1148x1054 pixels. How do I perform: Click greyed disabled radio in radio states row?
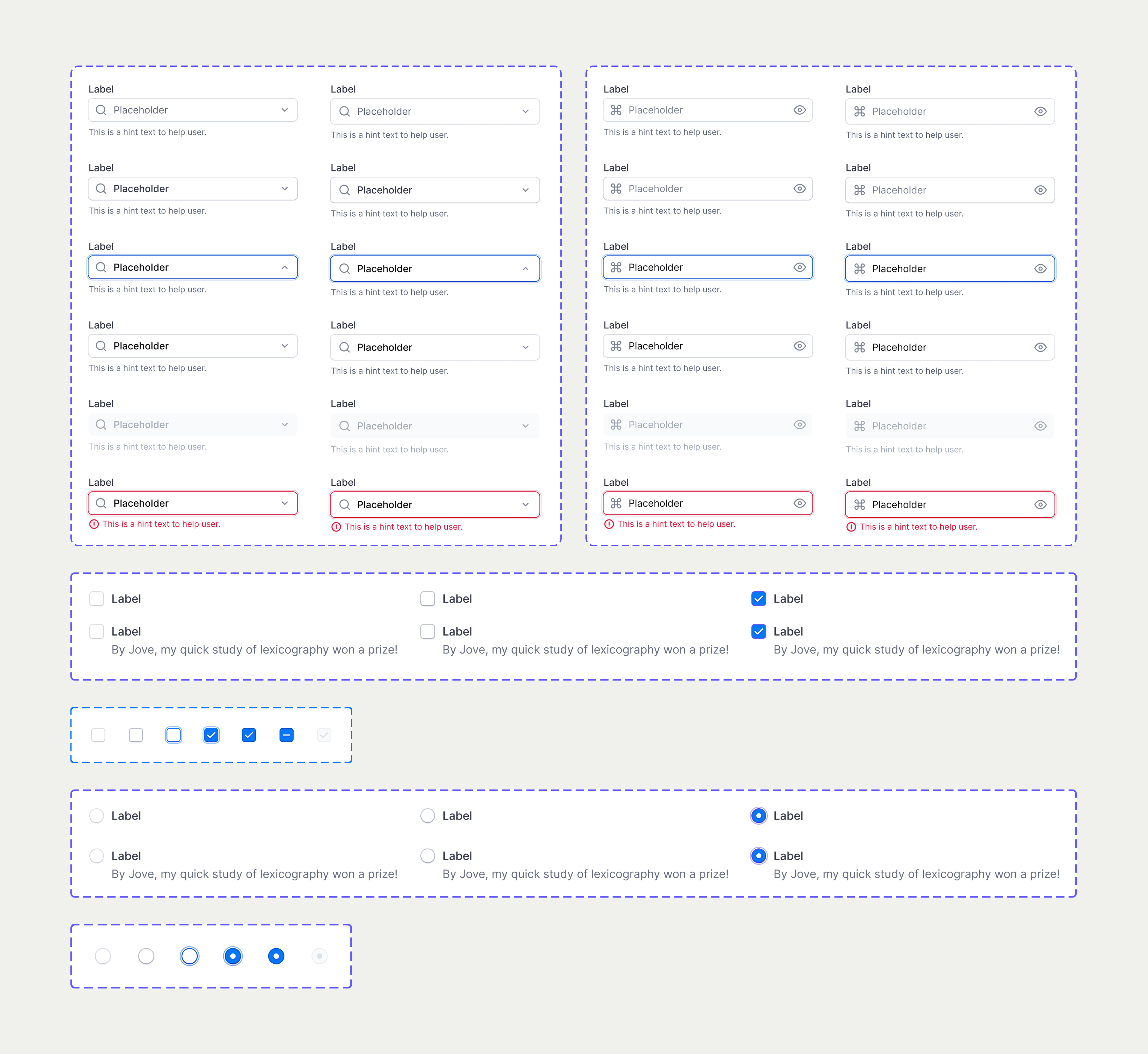click(319, 957)
